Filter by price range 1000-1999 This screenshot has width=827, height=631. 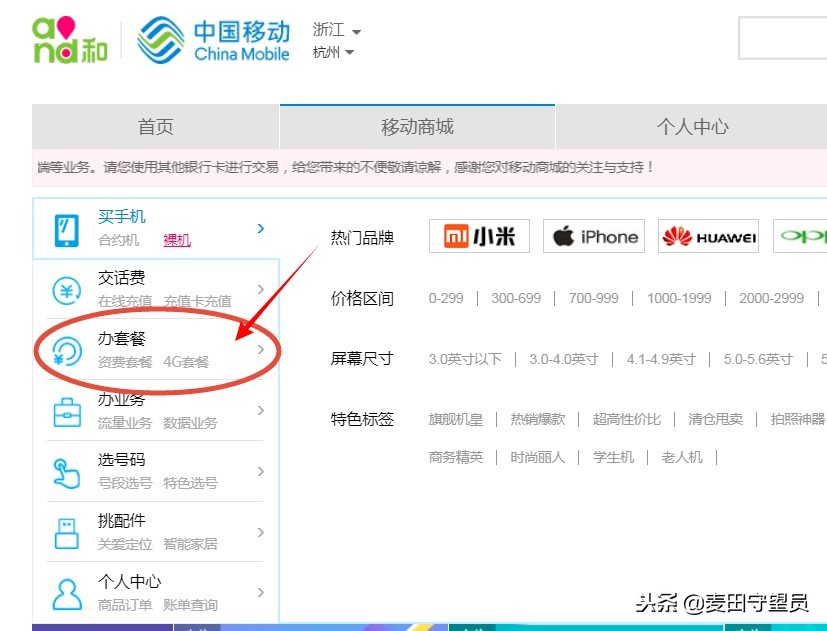(679, 299)
